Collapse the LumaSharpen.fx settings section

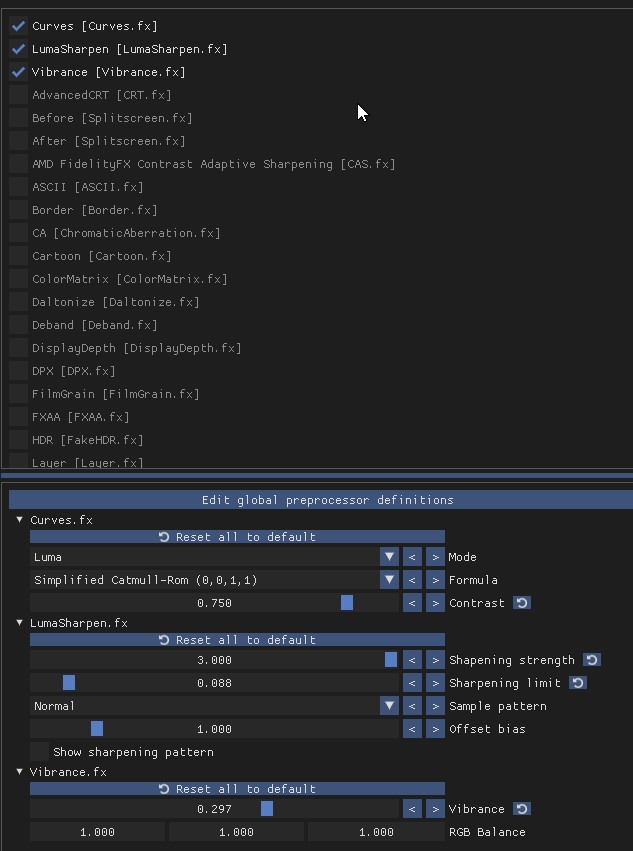[x=20, y=623]
